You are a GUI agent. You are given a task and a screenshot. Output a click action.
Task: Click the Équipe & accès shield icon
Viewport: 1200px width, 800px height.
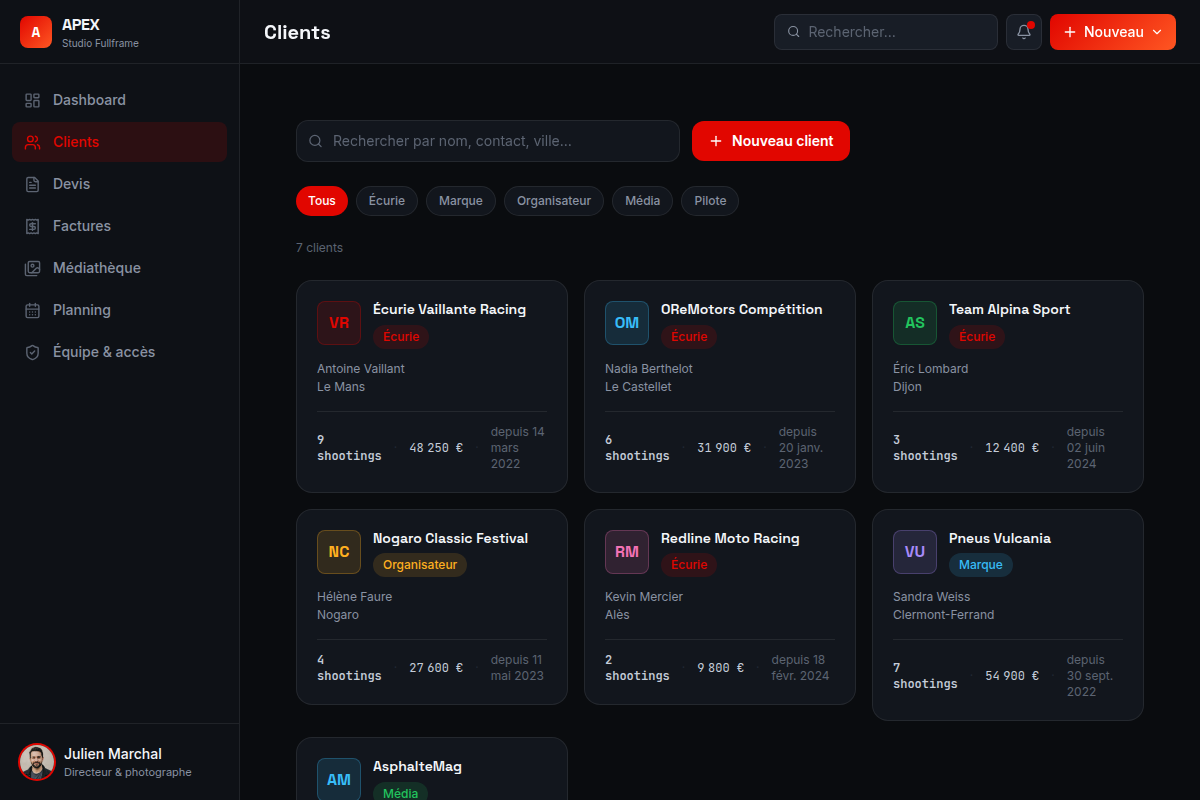coord(33,352)
